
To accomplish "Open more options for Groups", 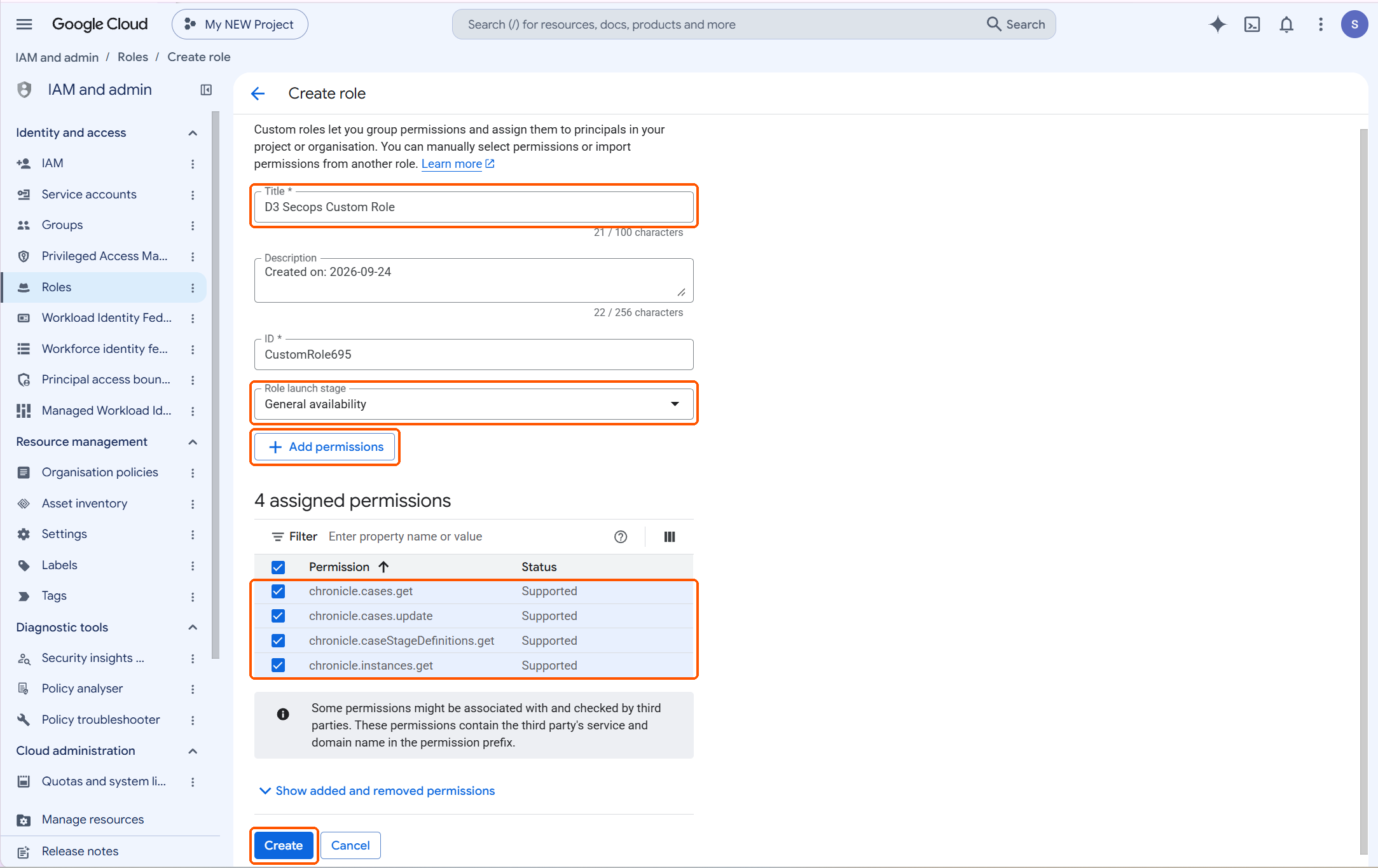I will [193, 225].
